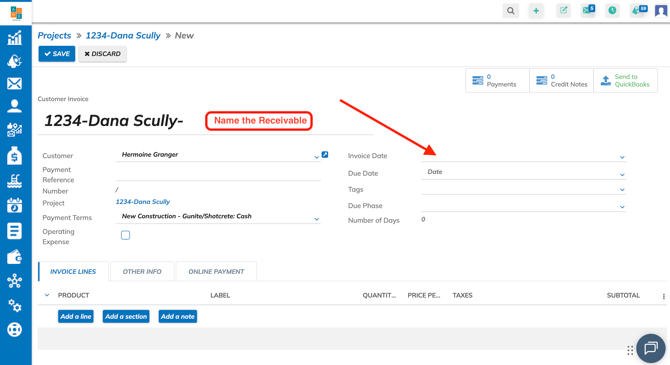Click the green clock activities icon
The image size is (670, 365).
(612, 11)
